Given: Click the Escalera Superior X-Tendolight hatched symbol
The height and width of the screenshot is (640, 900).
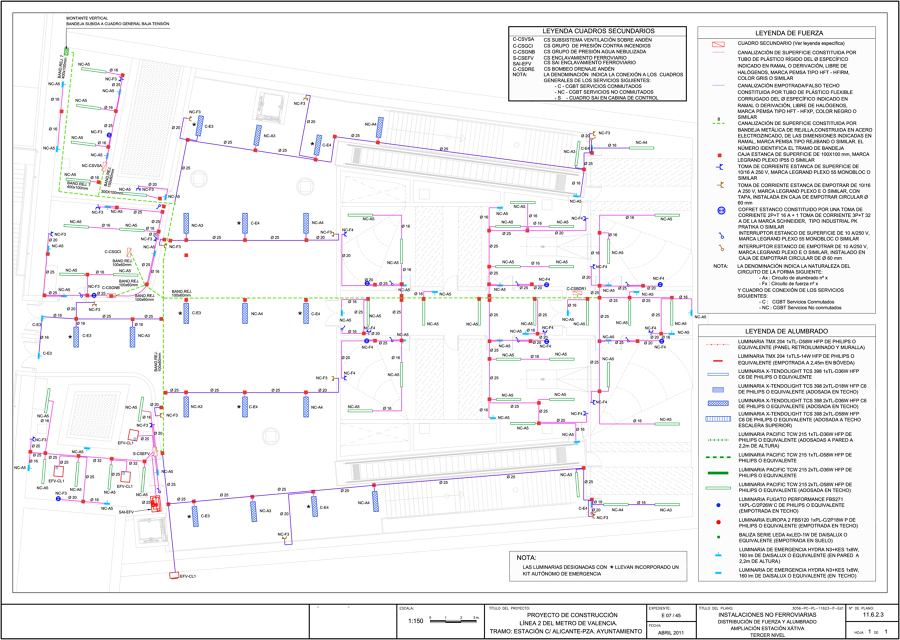Looking at the screenshot, I should [x=716, y=419].
